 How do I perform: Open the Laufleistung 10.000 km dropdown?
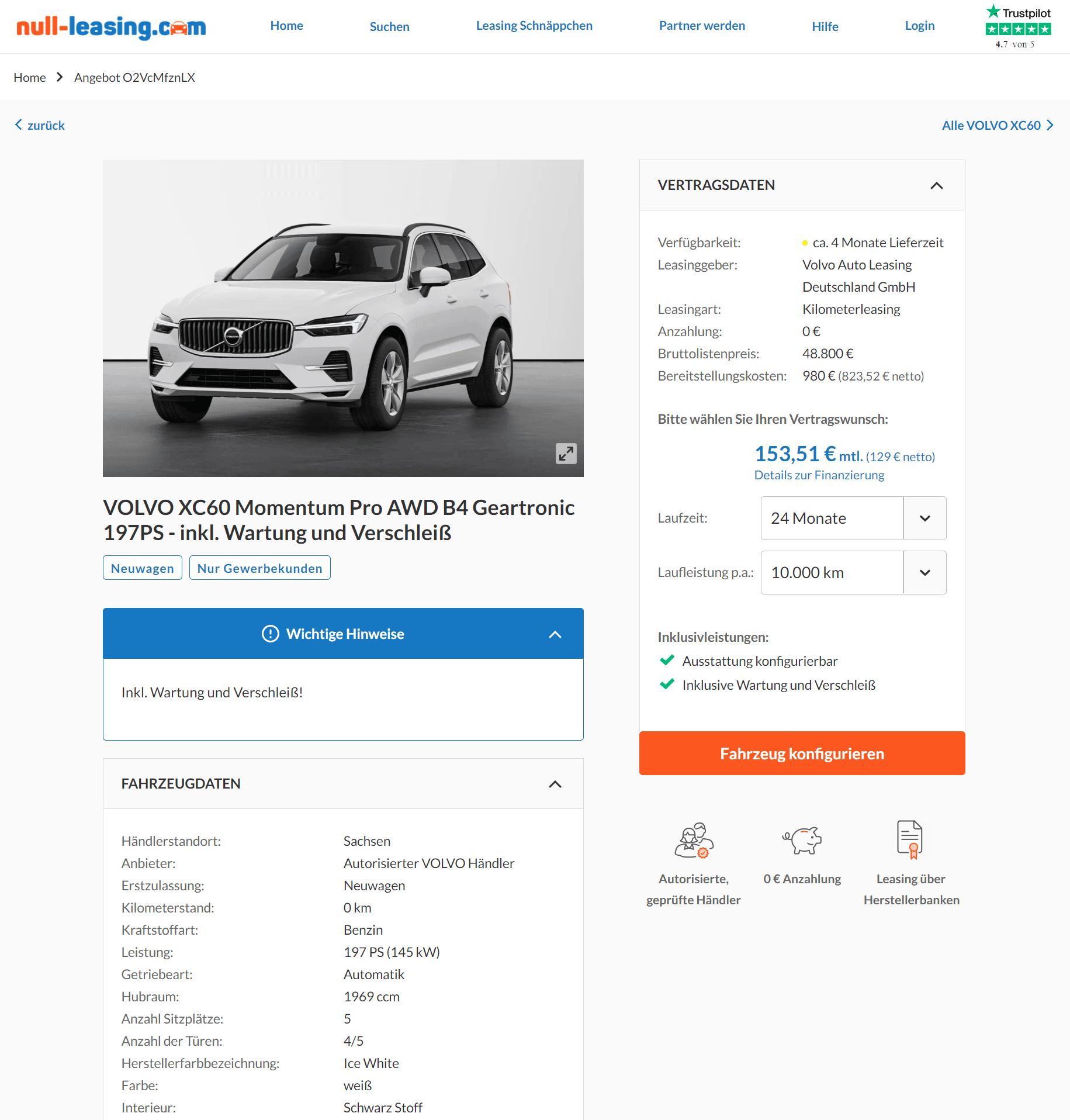(853, 572)
